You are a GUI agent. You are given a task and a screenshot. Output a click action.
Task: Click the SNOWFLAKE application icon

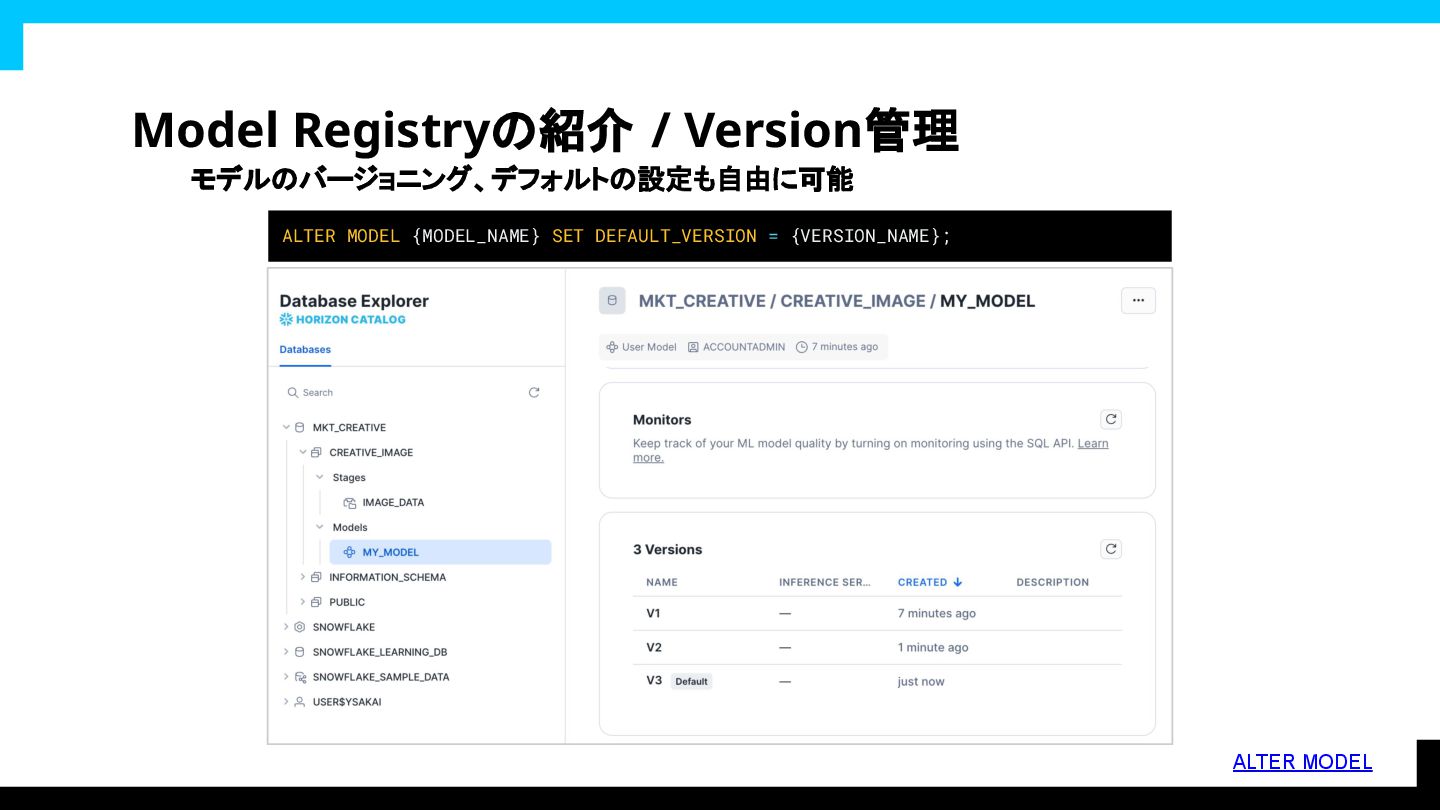[300, 627]
